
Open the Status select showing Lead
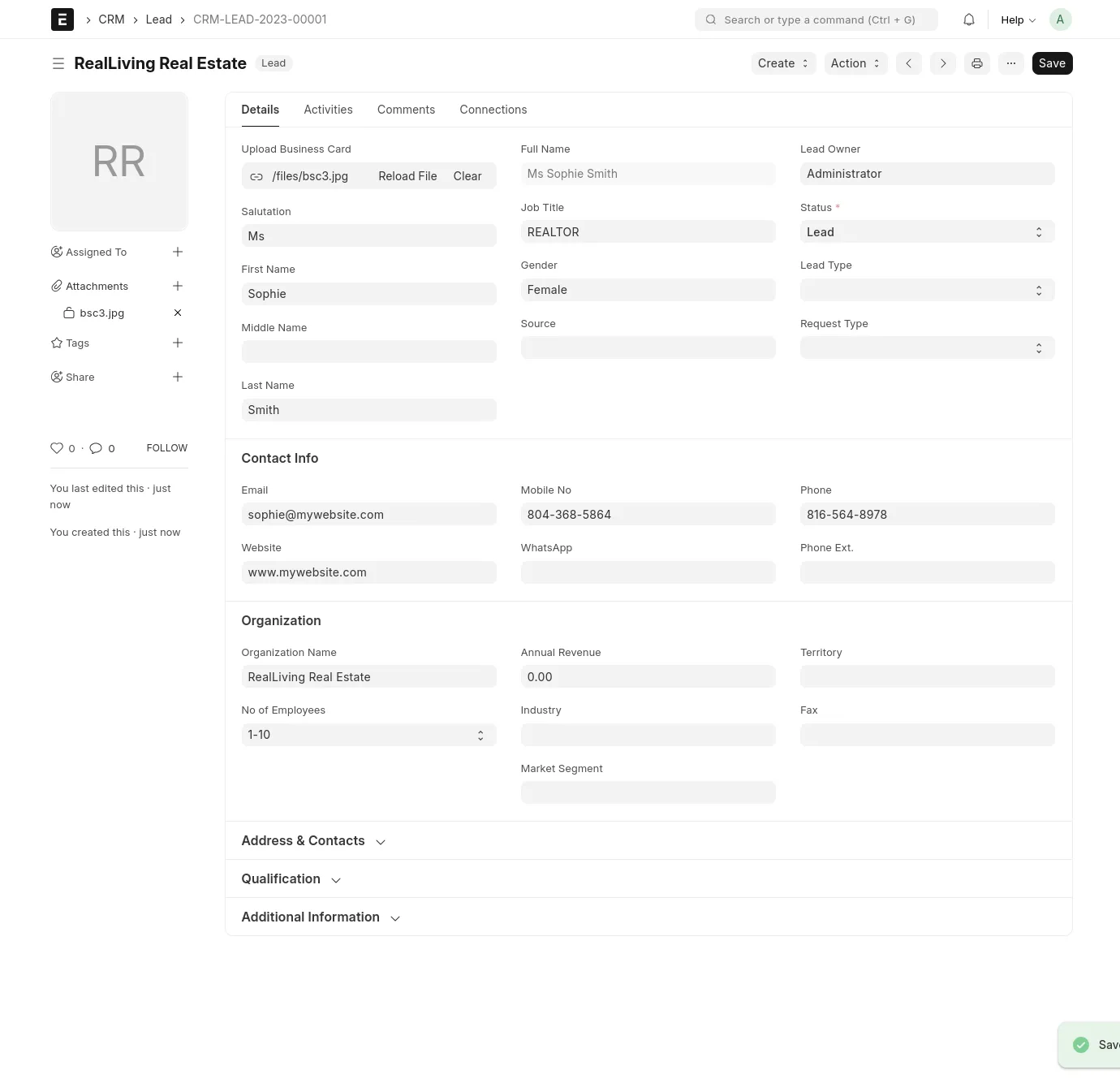coord(927,232)
